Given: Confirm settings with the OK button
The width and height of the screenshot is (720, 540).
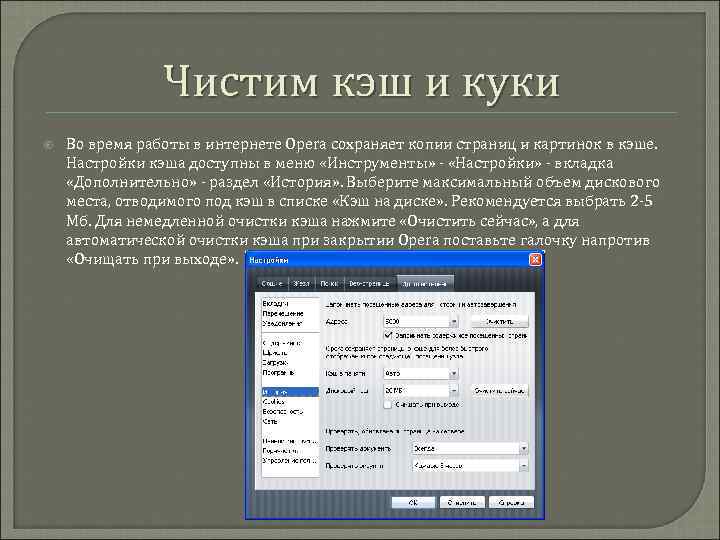Looking at the screenshot, I should pyautogui.click(x=413, y=503).
